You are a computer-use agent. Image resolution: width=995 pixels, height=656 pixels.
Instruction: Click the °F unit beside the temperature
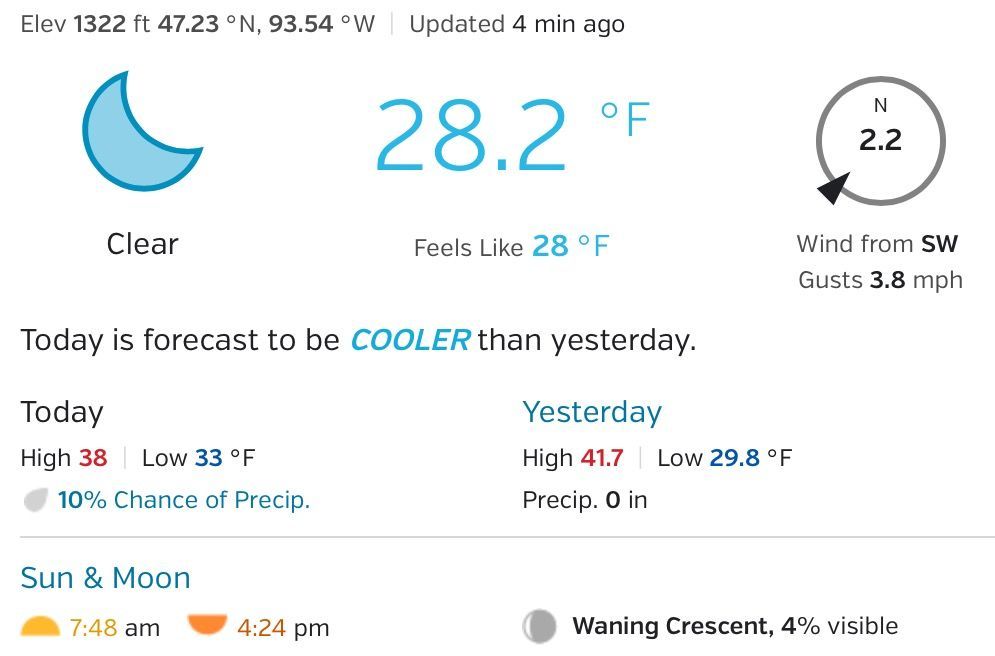[625, 120]
